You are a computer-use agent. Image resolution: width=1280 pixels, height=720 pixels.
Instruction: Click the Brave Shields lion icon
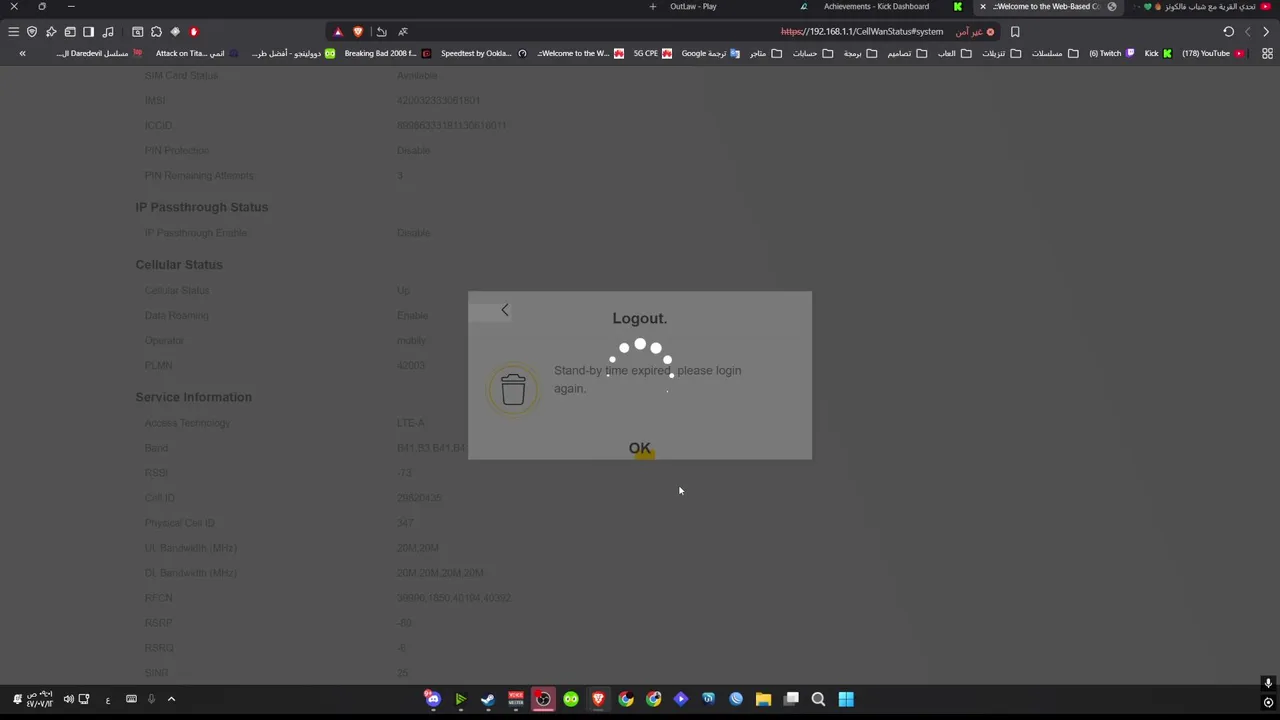point(358,32)
